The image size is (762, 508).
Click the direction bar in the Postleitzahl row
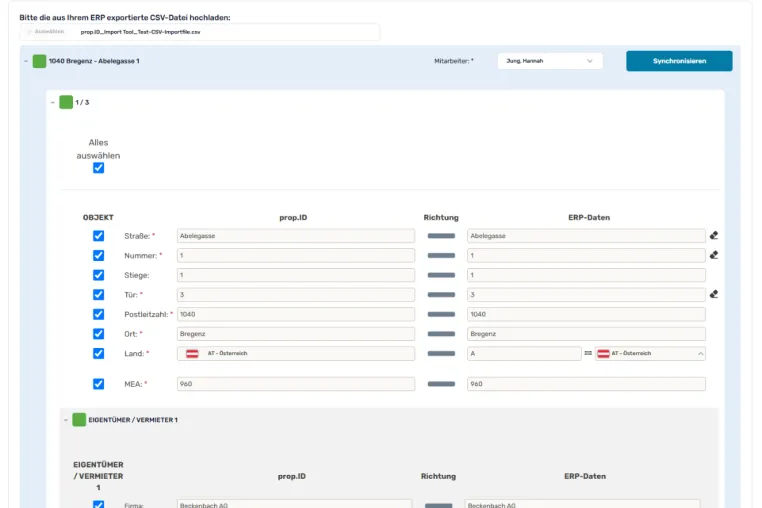pos(441,314)
